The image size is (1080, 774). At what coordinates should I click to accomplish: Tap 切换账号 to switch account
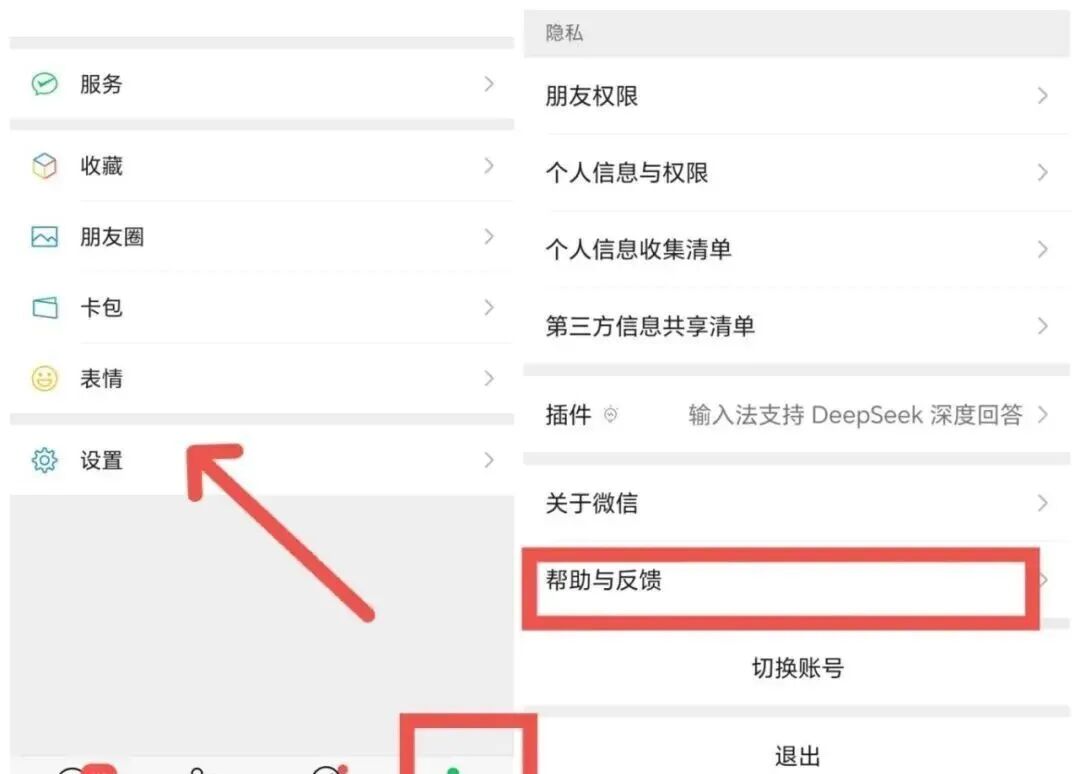tap(798, 667)
